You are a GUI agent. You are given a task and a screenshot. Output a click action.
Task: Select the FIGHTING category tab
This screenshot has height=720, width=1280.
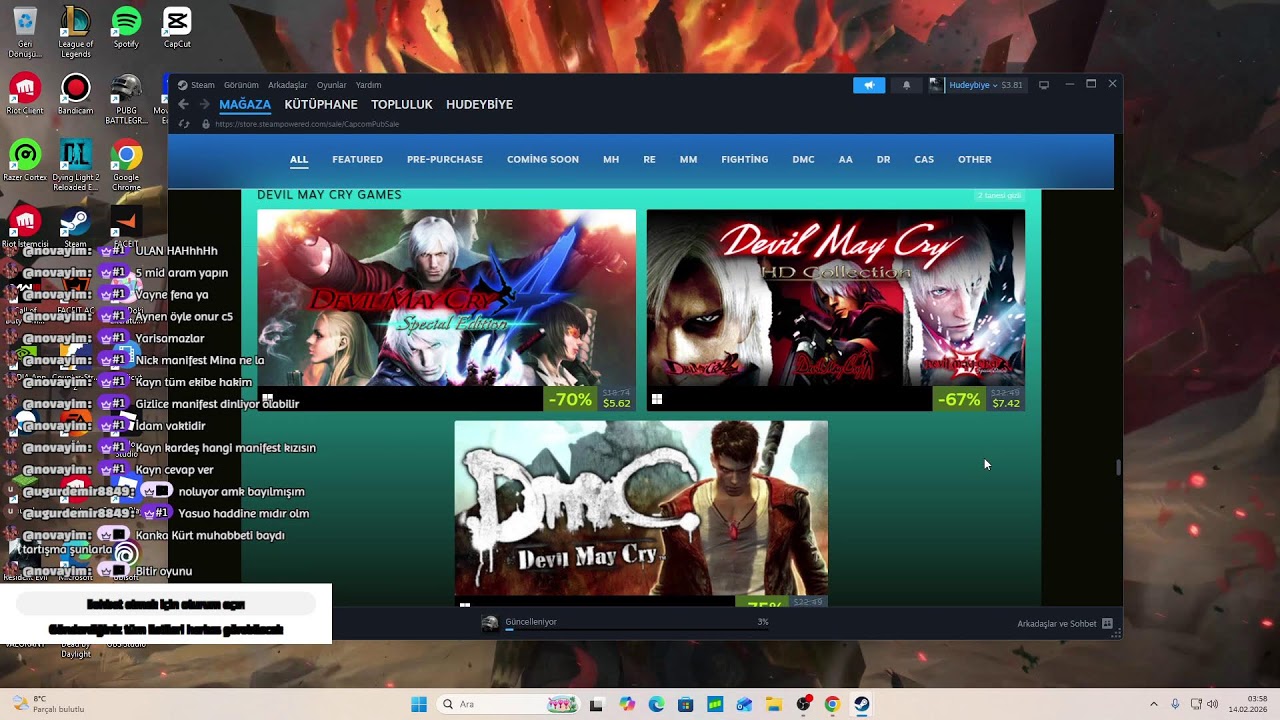coord(745,159)
